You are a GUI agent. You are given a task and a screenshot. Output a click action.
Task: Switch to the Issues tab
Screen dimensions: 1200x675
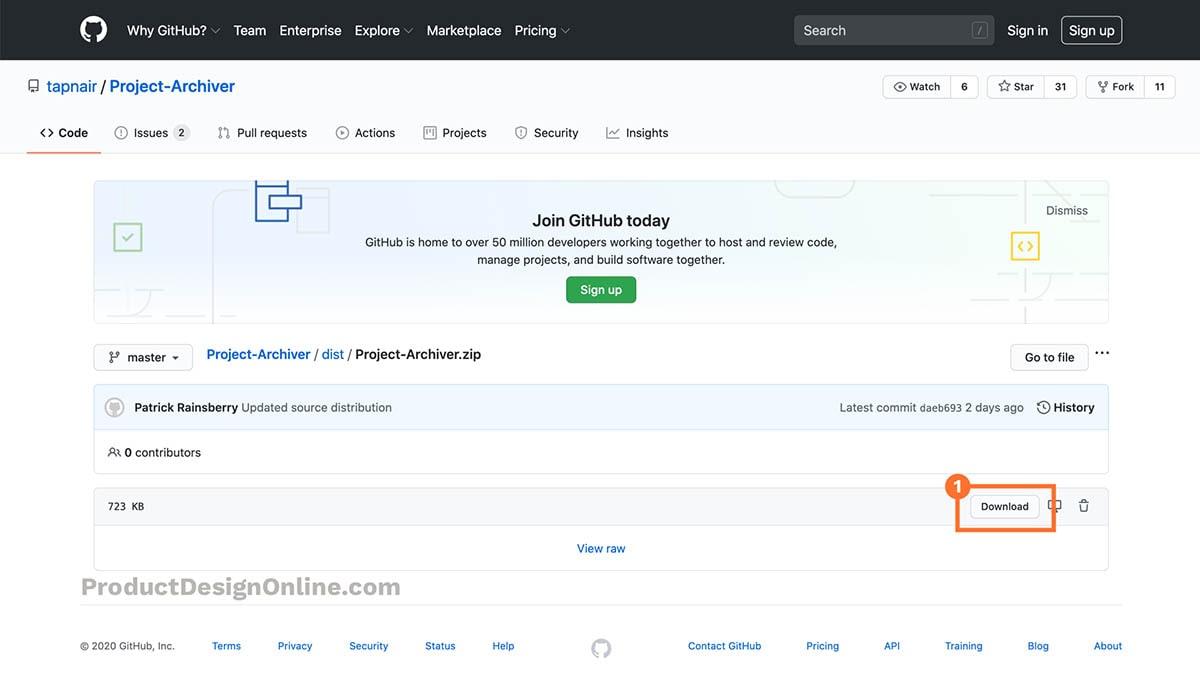point(152,133)
